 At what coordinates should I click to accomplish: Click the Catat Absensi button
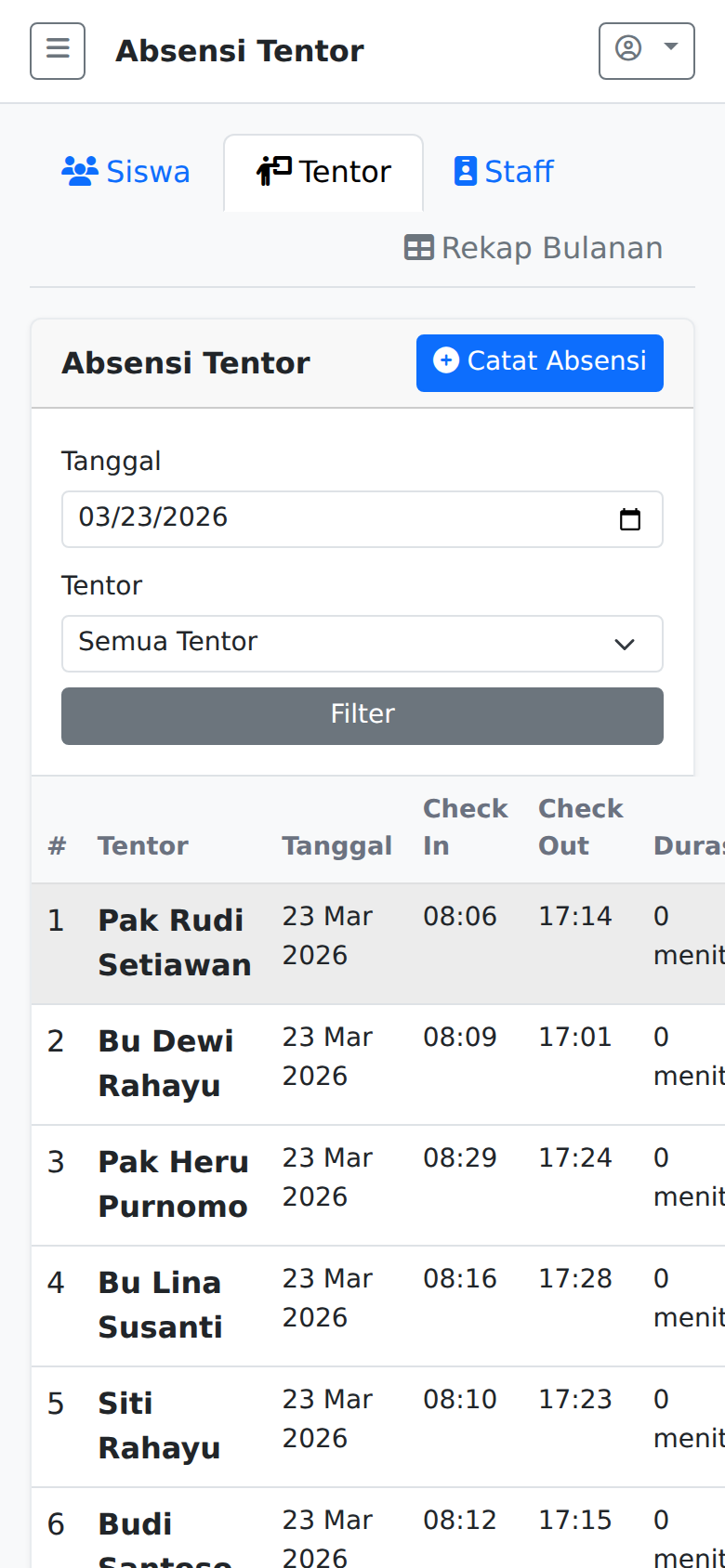click(x=539, y=362)
